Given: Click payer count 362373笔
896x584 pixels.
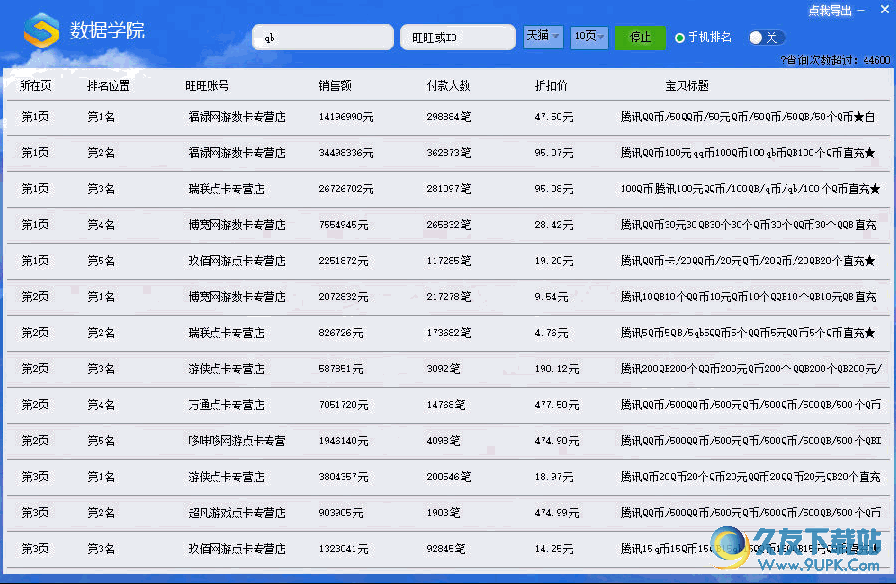Looking at the screenshot, I should pyautogui.click(x=449, y=153).
